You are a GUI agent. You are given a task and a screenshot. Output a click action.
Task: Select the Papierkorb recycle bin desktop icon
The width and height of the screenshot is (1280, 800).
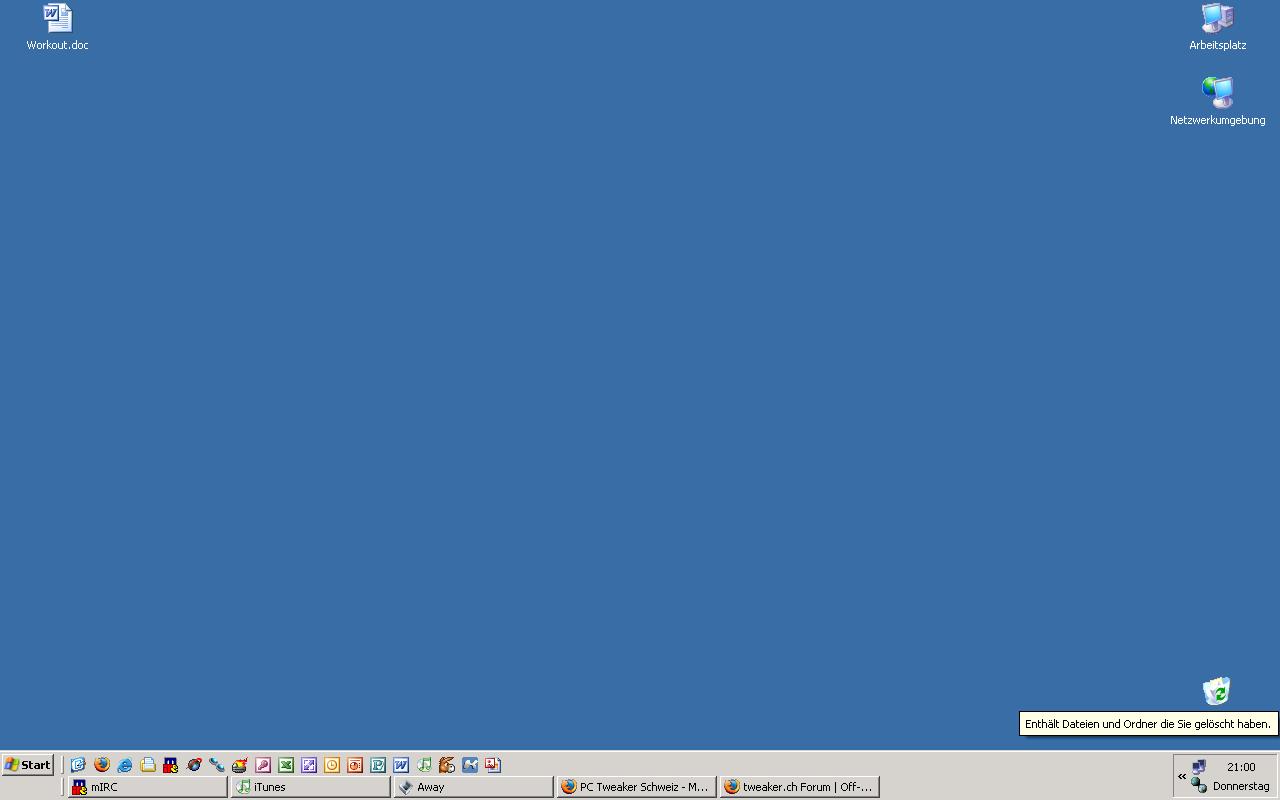pos(1216,691)
